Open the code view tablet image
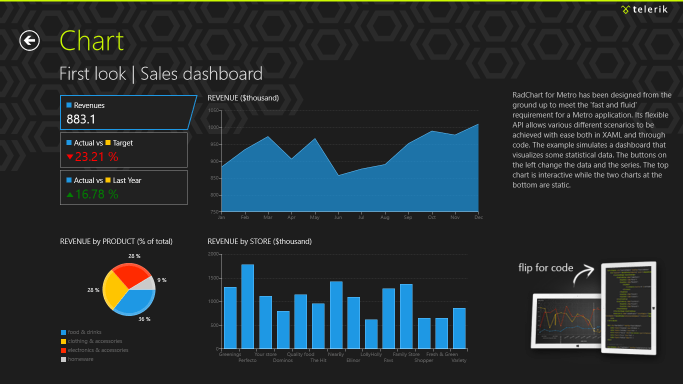This screenshot has height=384, width=683. point(629,307)
